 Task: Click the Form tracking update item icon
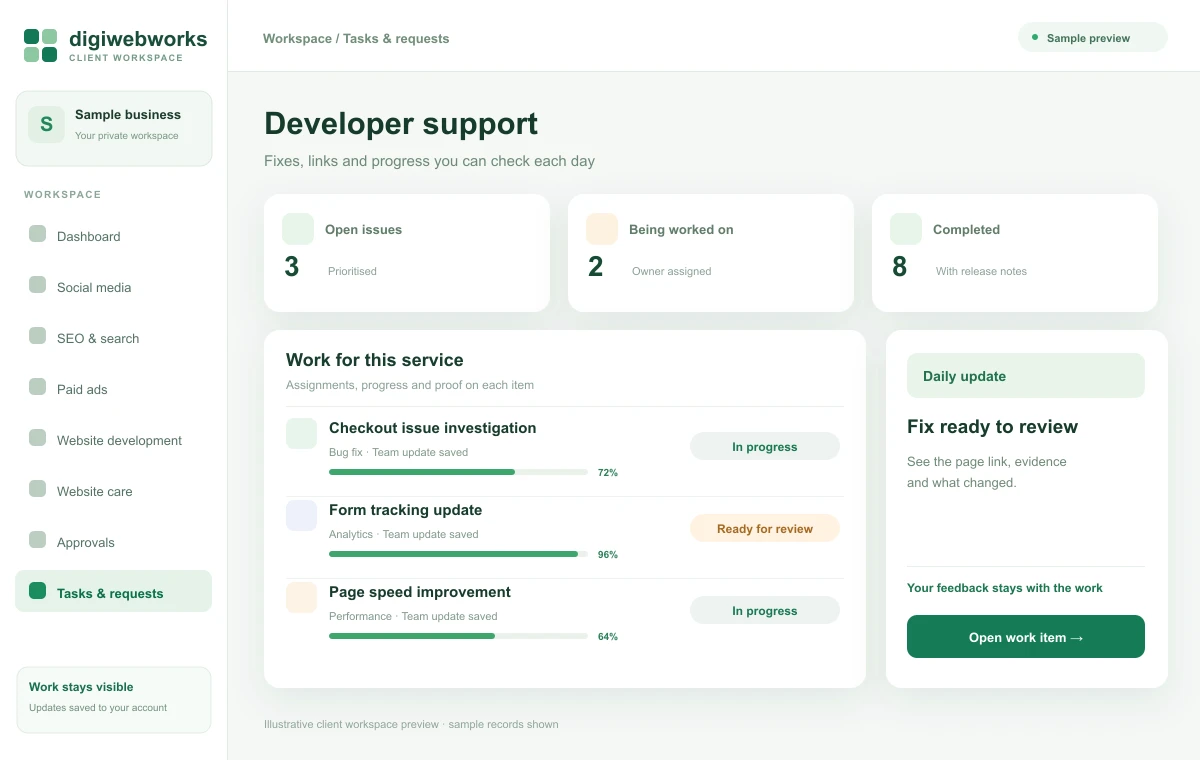(301, 515)
